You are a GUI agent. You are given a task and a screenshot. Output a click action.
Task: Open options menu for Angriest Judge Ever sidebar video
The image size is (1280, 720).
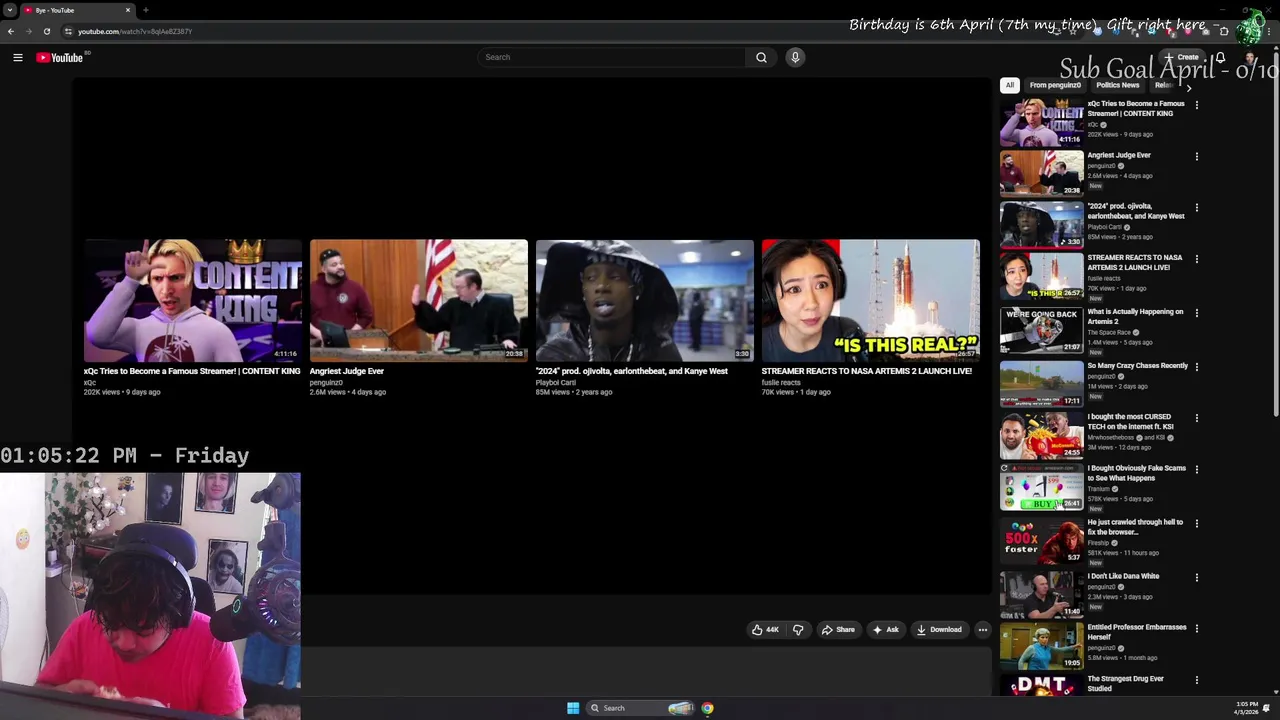1196,157
